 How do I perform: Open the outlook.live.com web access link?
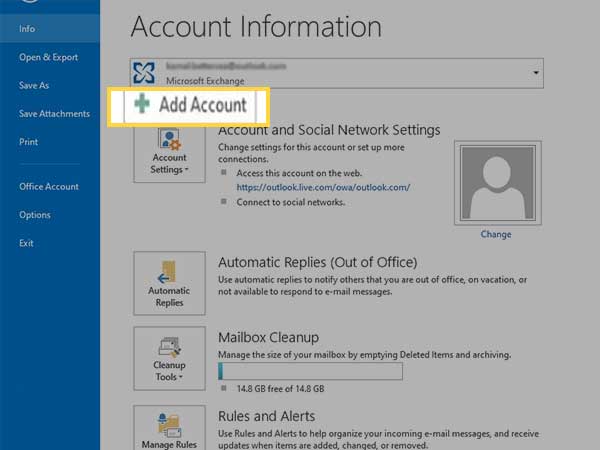(323, 188)
